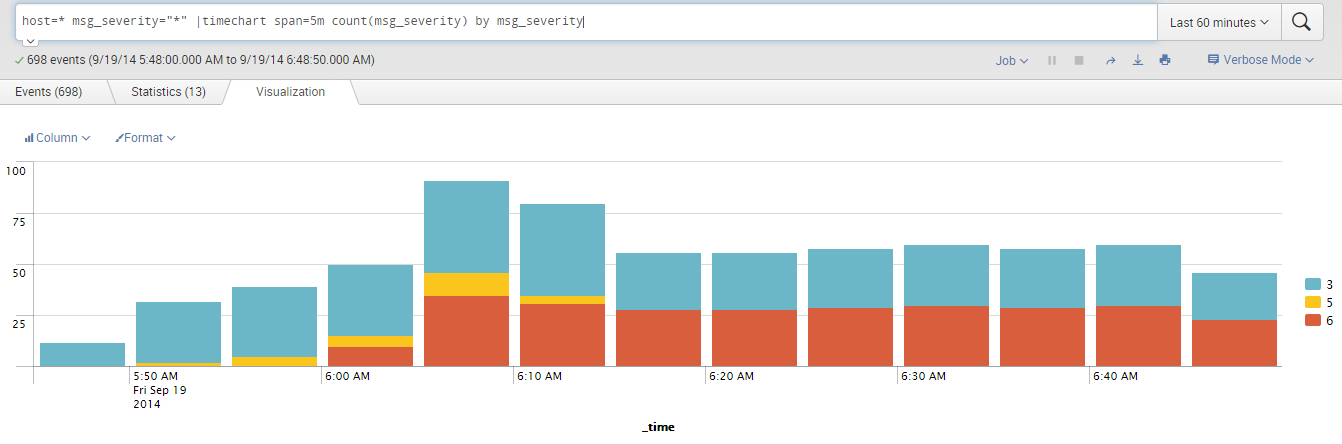
Task: Pause the search job
Action: [1052, 61]
